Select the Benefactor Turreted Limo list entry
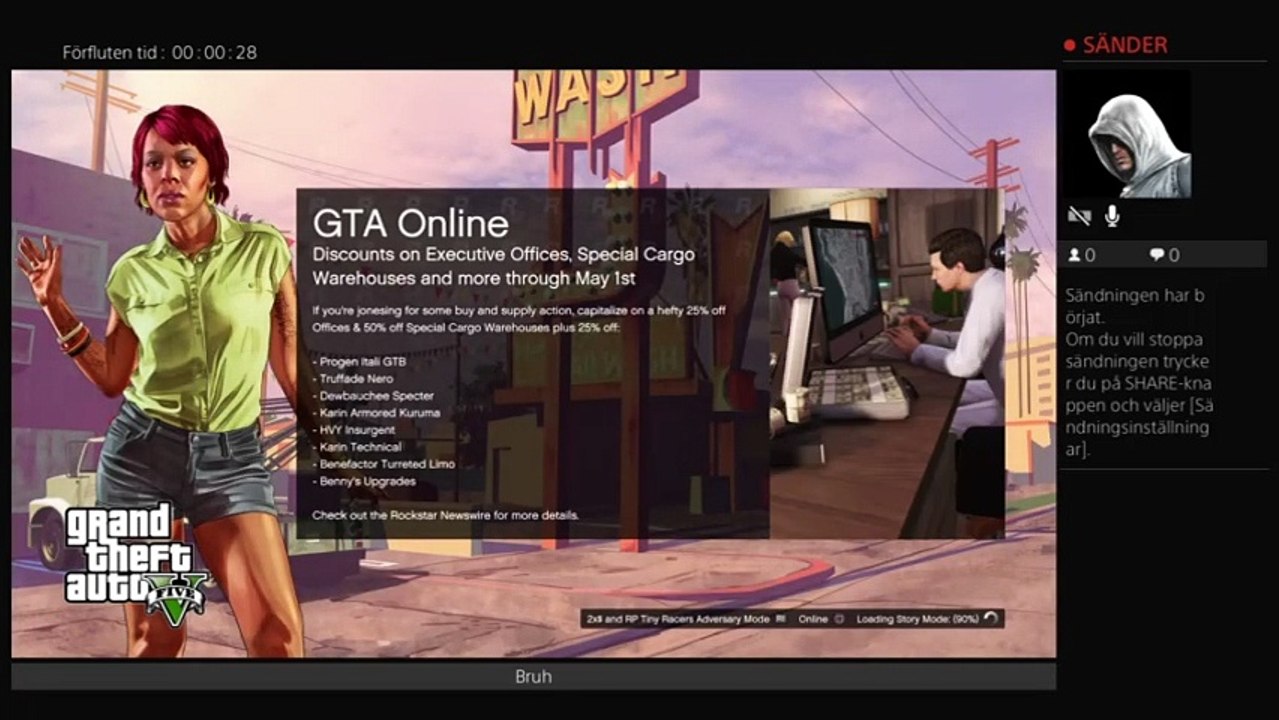 tap(384, 464)
